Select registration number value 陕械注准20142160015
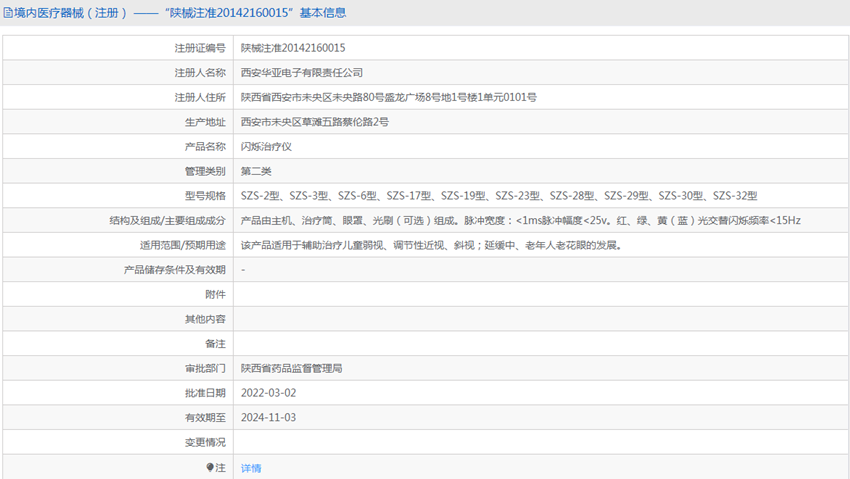This screenshot has height=479, width=850. pos(293,48)
